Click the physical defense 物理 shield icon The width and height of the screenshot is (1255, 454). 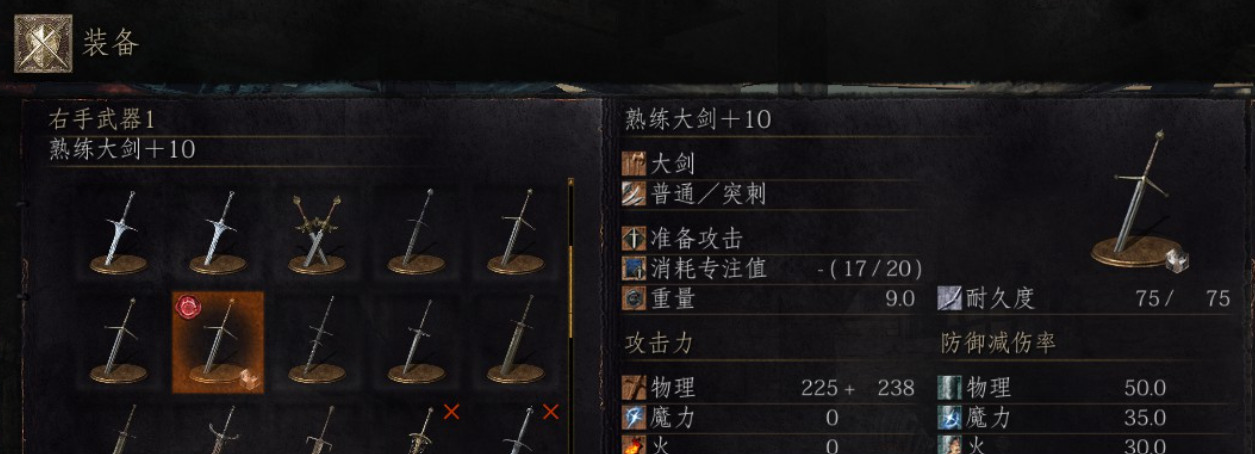(950, 387)
